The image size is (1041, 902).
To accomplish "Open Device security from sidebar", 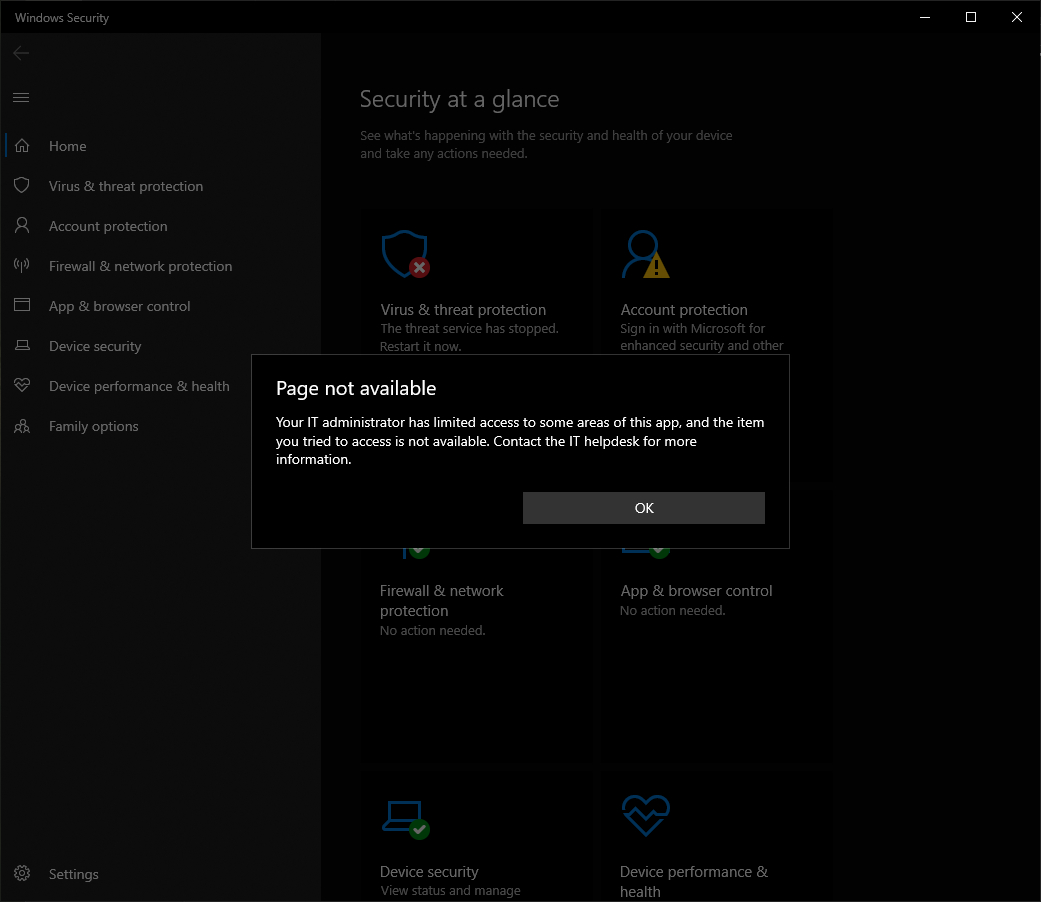I will click(x=95, y=346).
